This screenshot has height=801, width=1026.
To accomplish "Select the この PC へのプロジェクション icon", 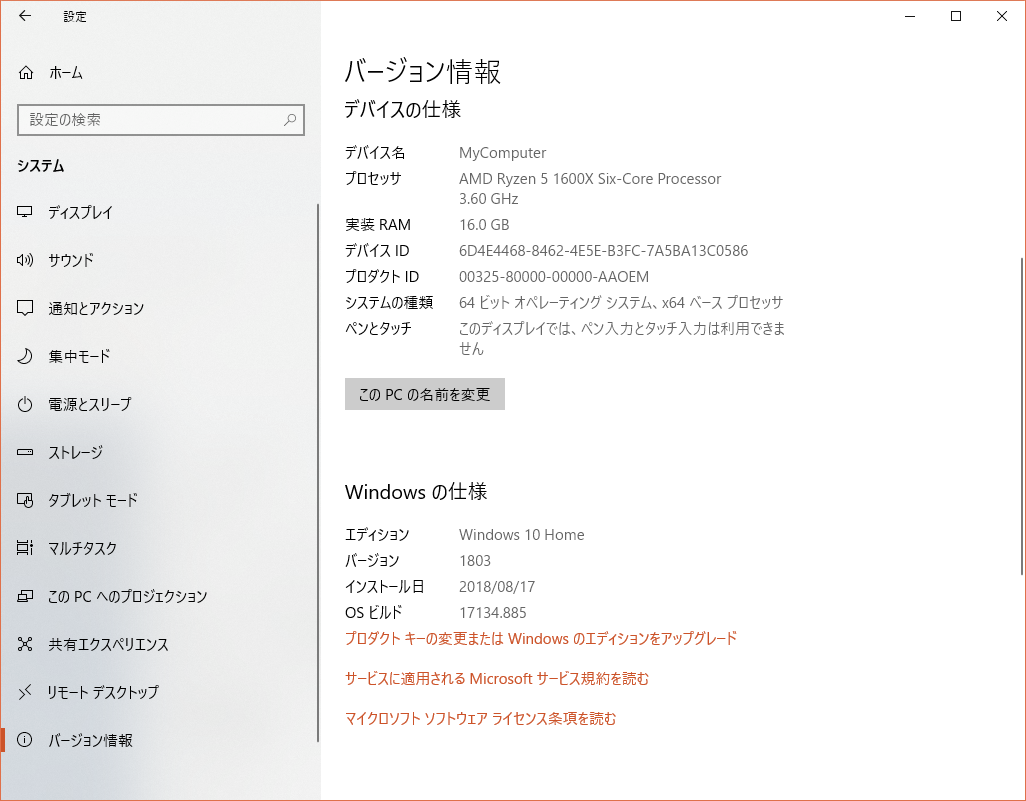I will (x=25, y=596).
